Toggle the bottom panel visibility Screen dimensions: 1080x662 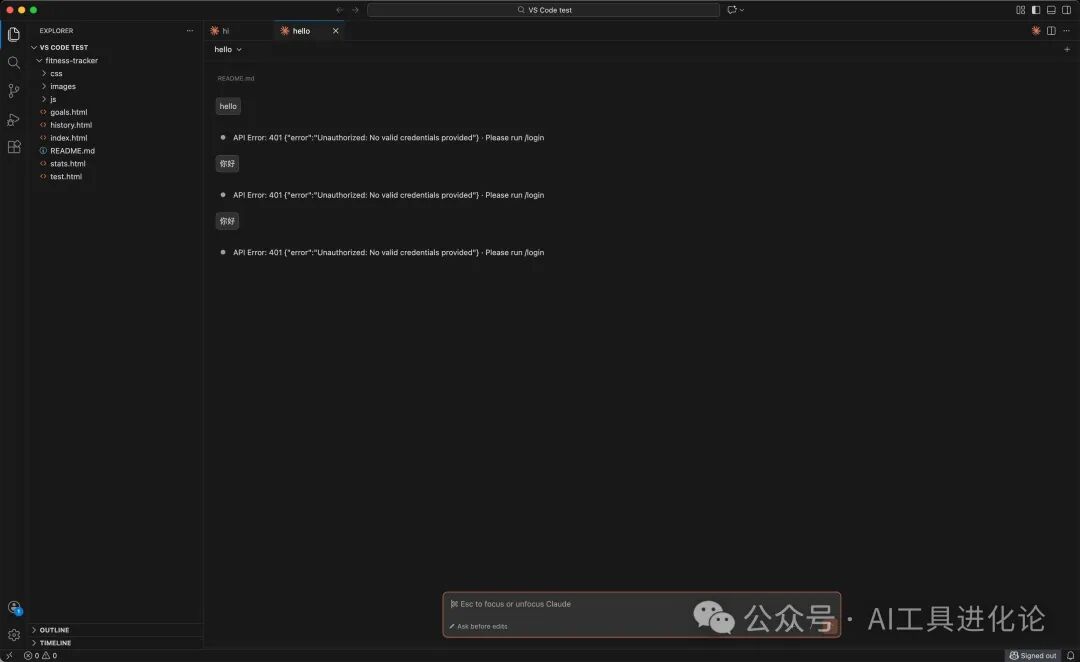1051,10
